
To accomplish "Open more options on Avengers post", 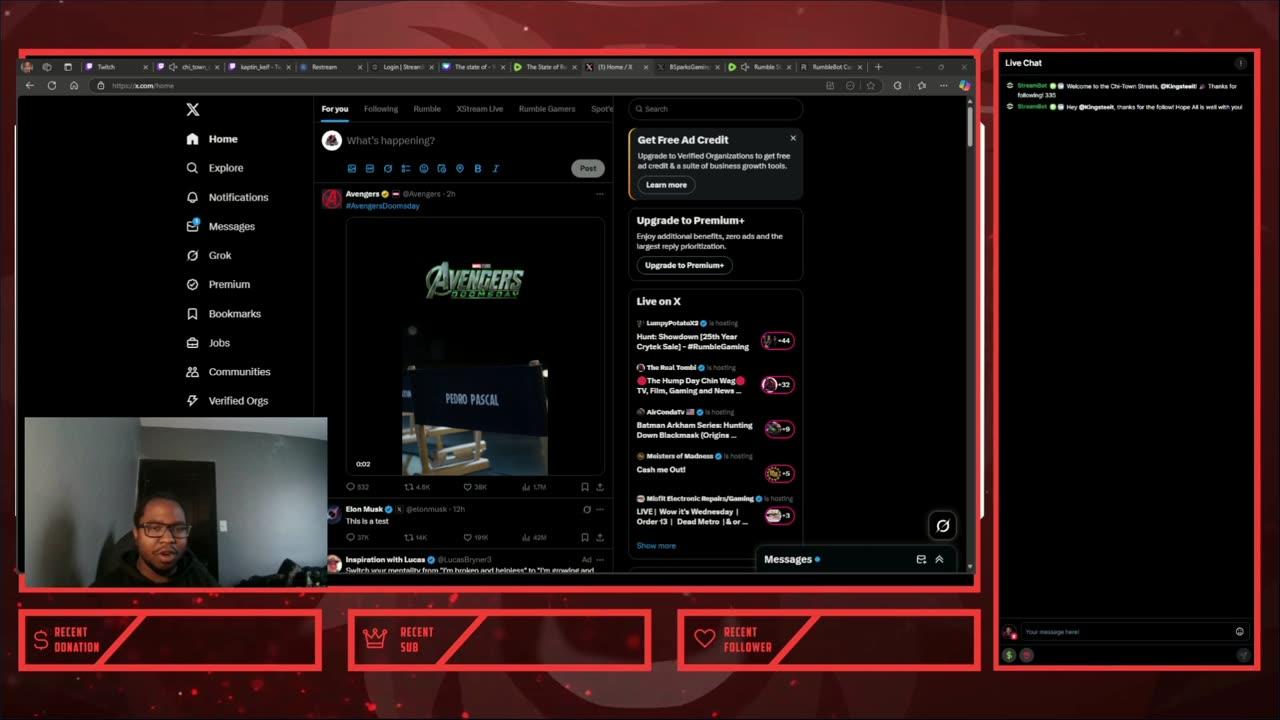I will (600, 194).
